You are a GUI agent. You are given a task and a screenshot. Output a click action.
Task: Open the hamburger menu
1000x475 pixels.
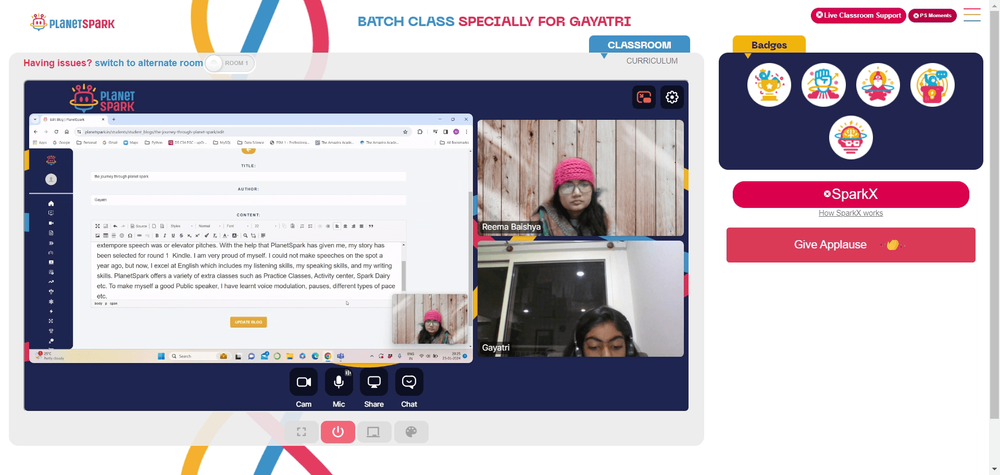pyautogui.click(x=972, y=15)
